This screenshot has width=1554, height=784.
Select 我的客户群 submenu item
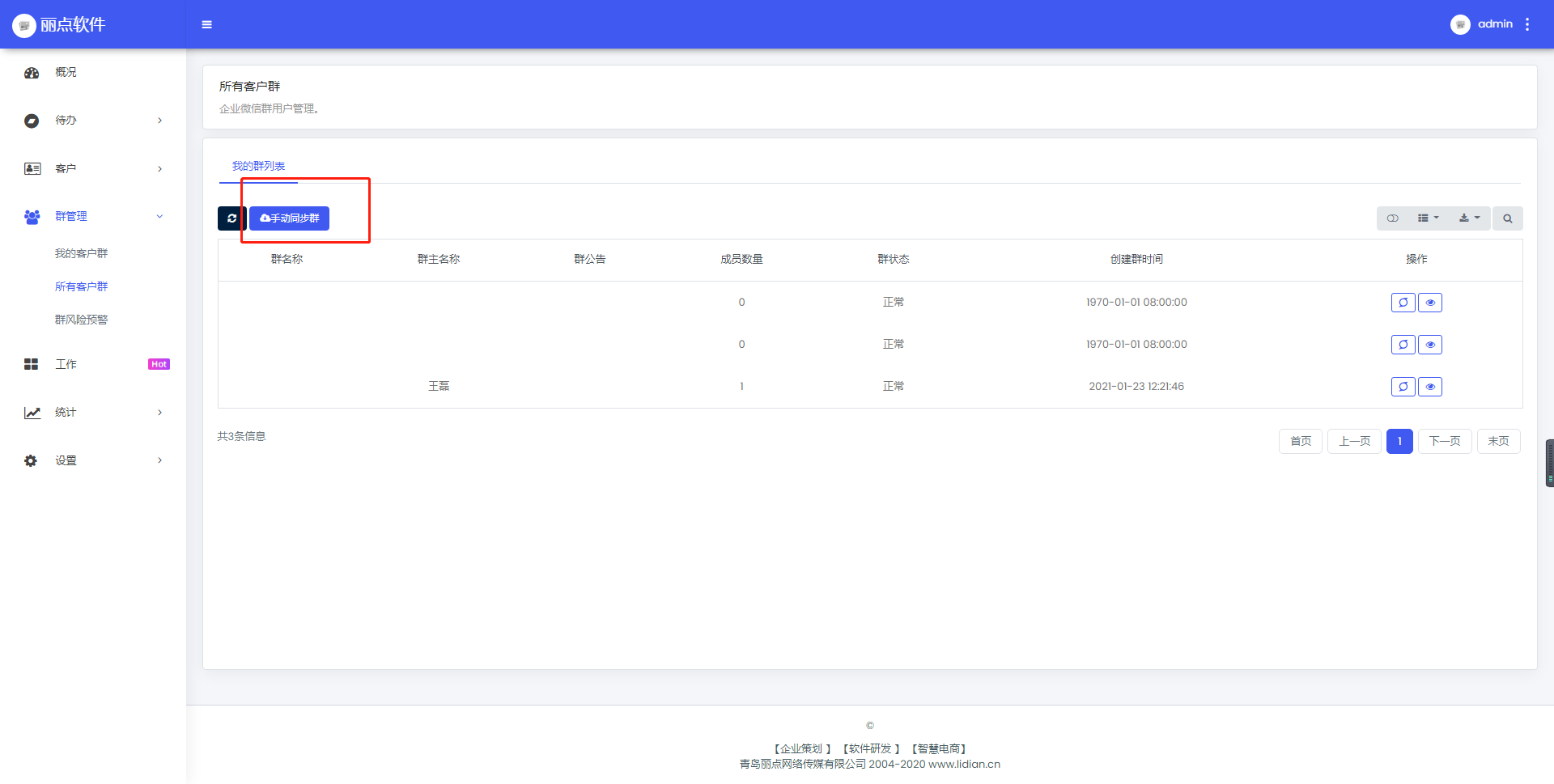(x=81, y=254)
